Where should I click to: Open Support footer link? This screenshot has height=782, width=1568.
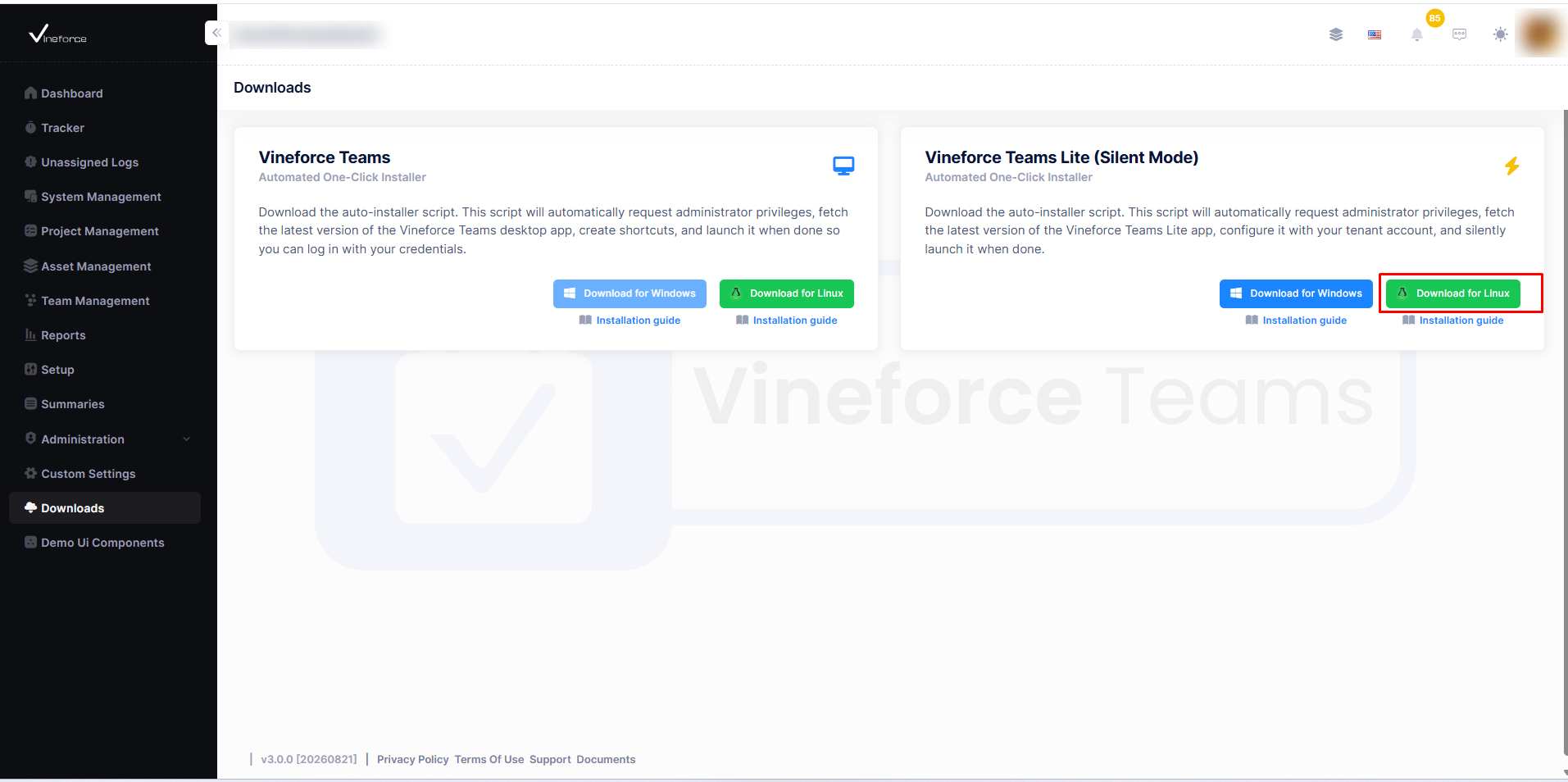click(x=550, y=760)
